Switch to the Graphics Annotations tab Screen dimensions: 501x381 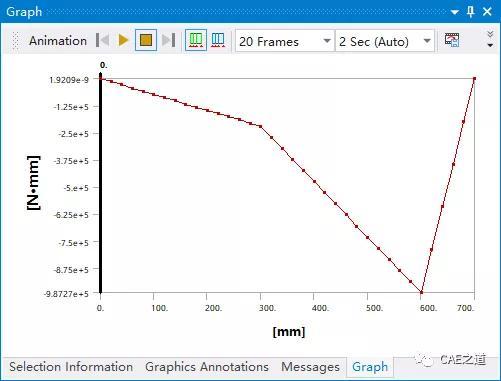pyautogui.click(x=207, y=367)
